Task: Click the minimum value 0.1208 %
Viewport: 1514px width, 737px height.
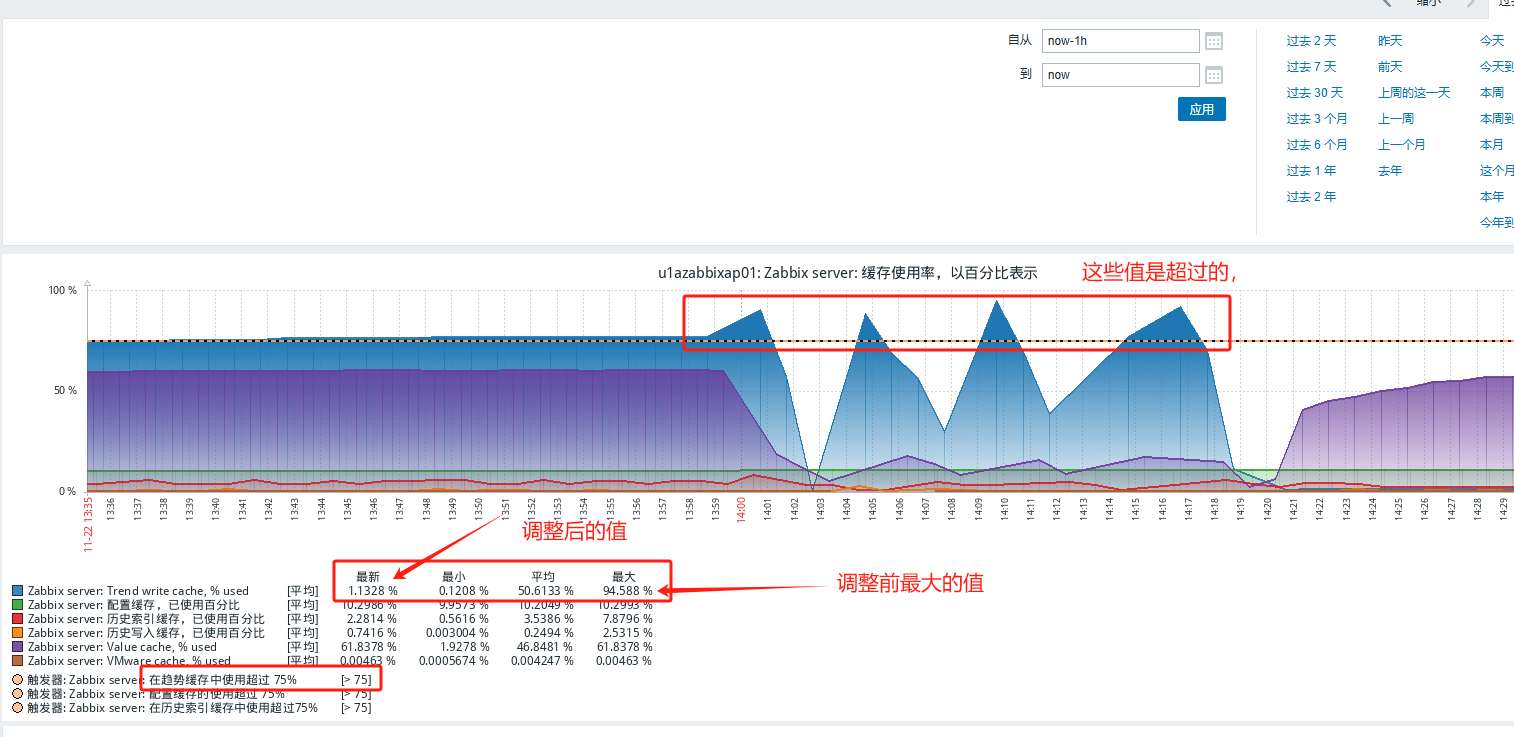Action: tap(463, 591)
